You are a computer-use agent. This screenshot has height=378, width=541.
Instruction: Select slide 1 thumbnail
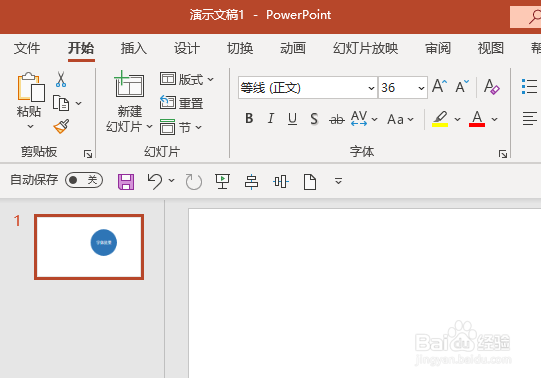[89, 247]
